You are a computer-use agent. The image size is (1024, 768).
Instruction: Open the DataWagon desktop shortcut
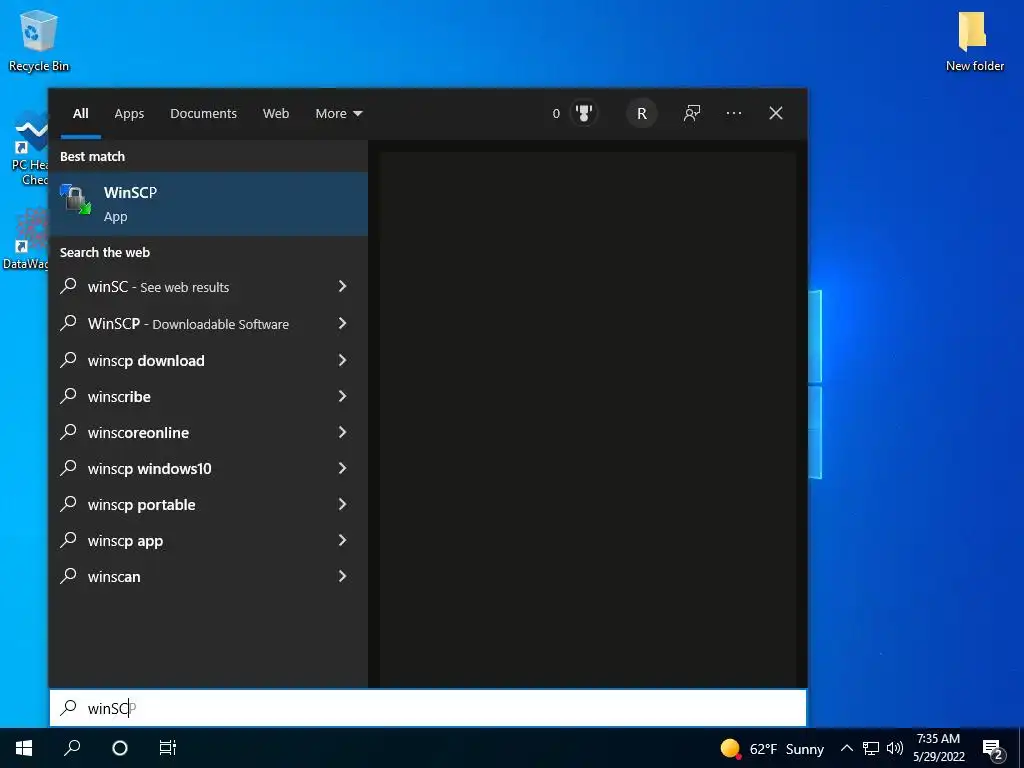click(26, 238)
